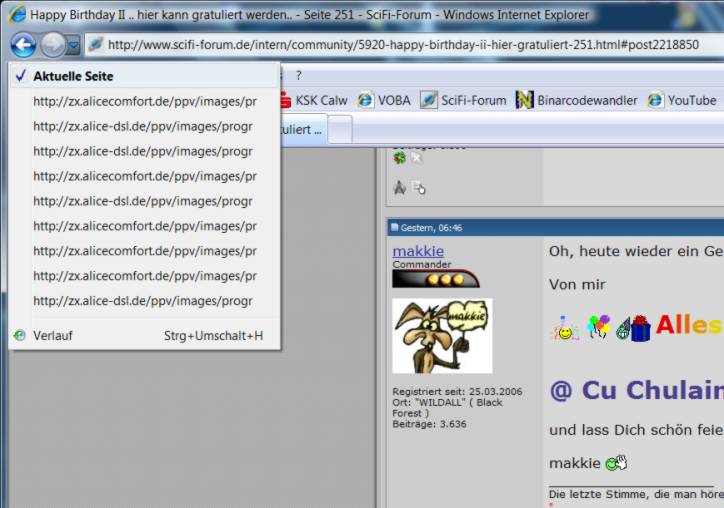The image size is (724, 508).
Task: Open the KSK Calw favorite
Action: click(312, 100)
